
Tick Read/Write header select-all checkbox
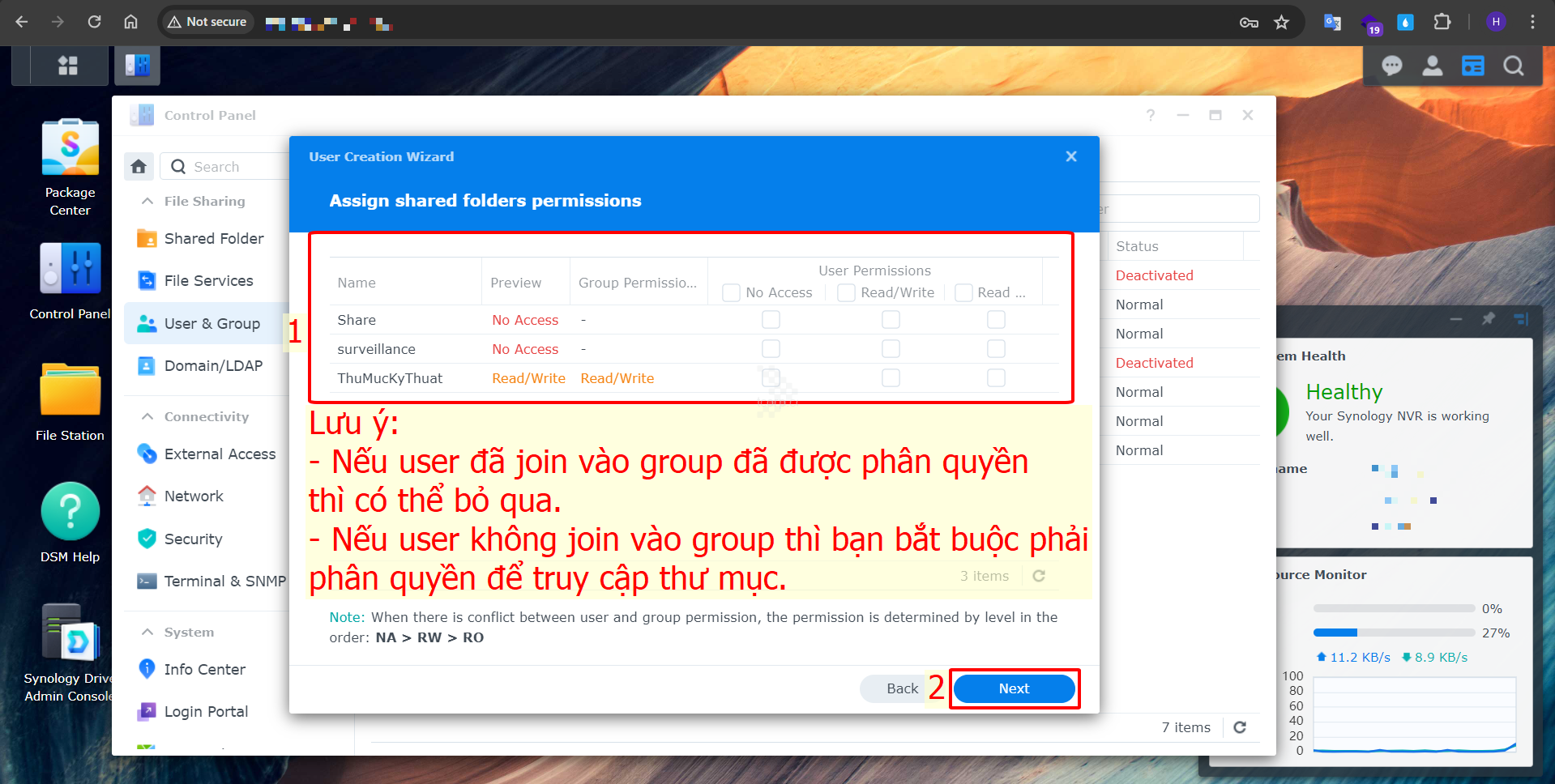tap(846, 292)
